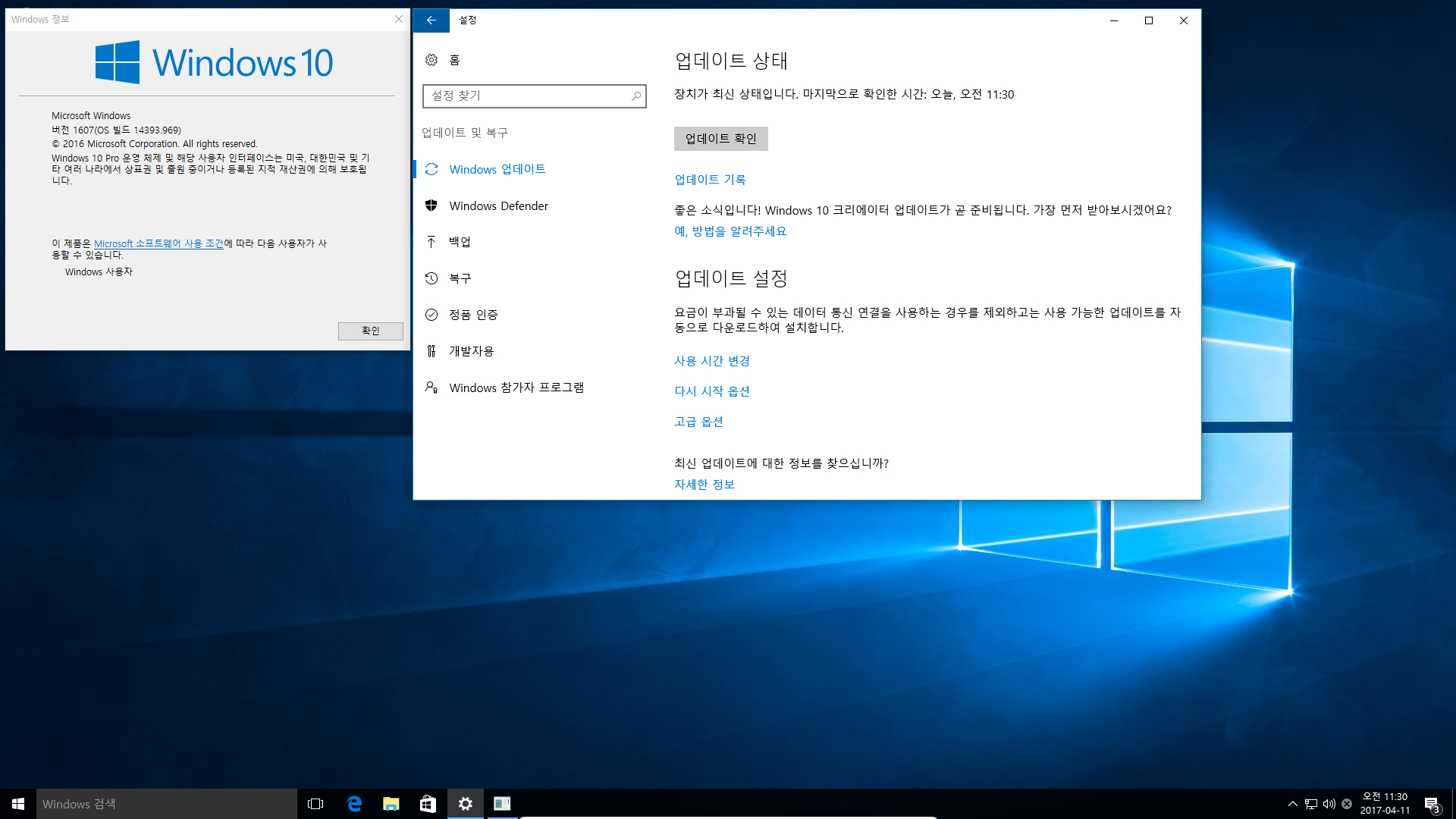Open Task View from the taskbar
The height and width of the screenshot is (819, 1456).
coord(315,804)
